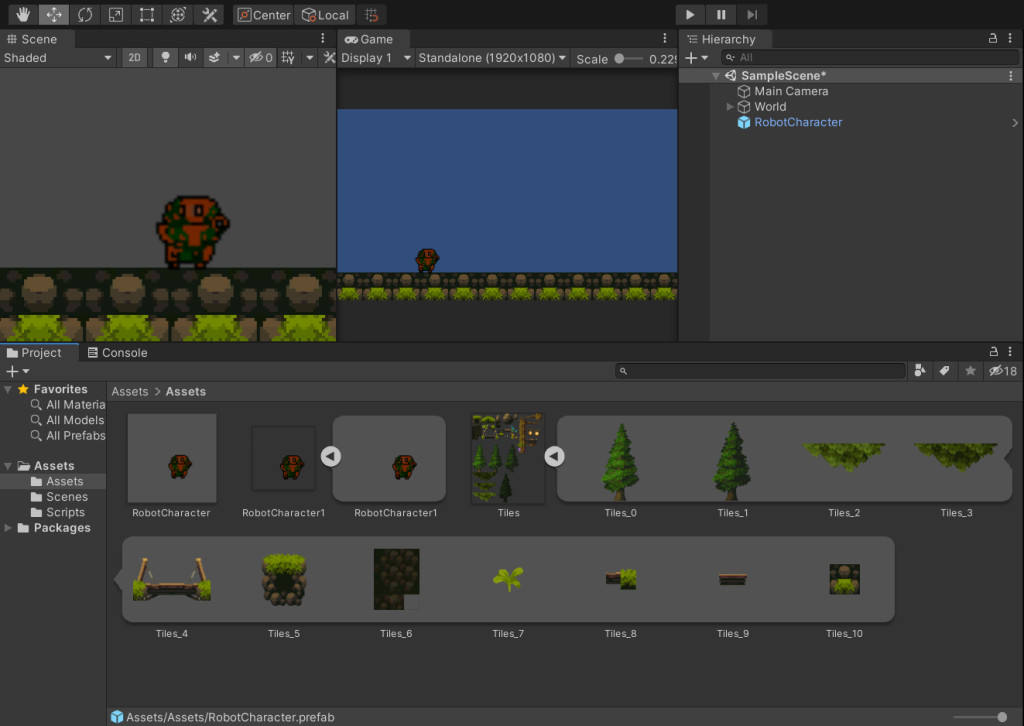Toggle pivot mode Center button
1024x726 pixels.
point(264,15)
